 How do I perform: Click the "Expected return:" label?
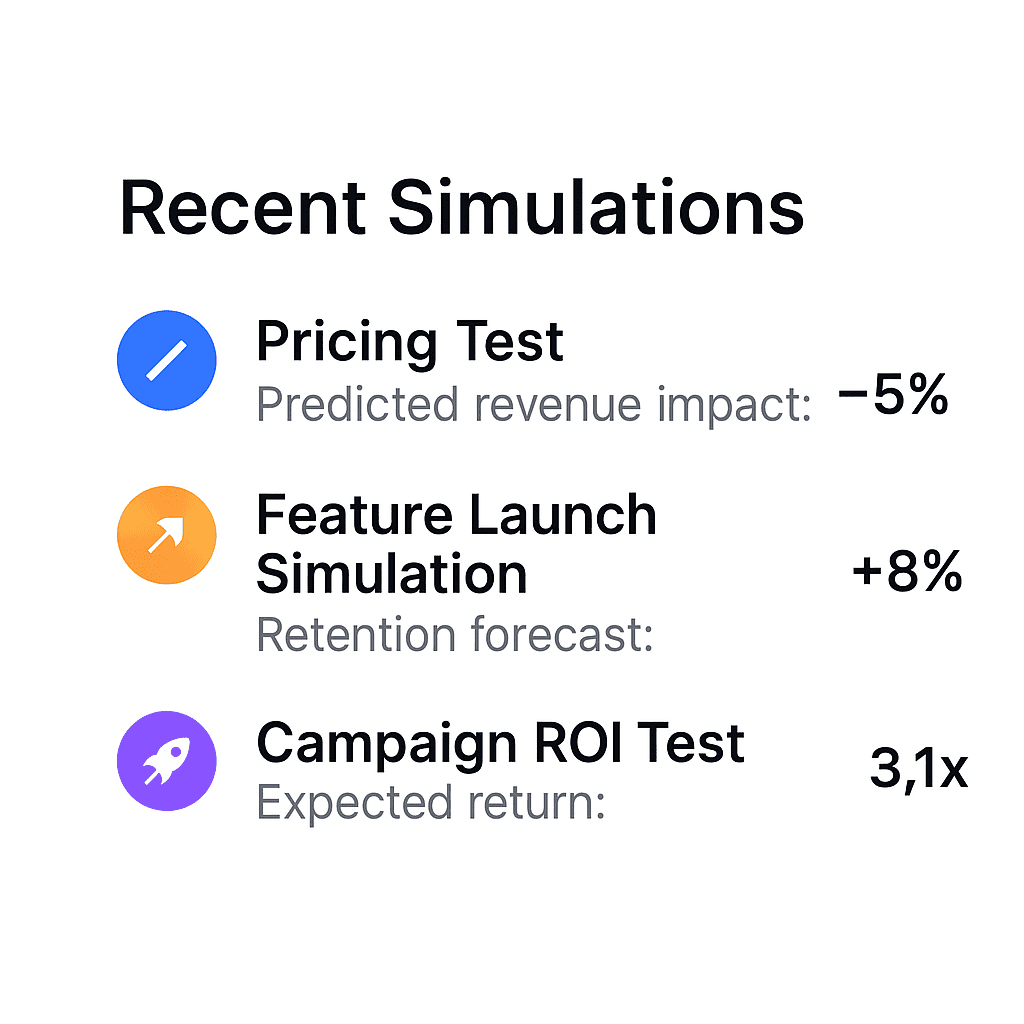[431, 802]
